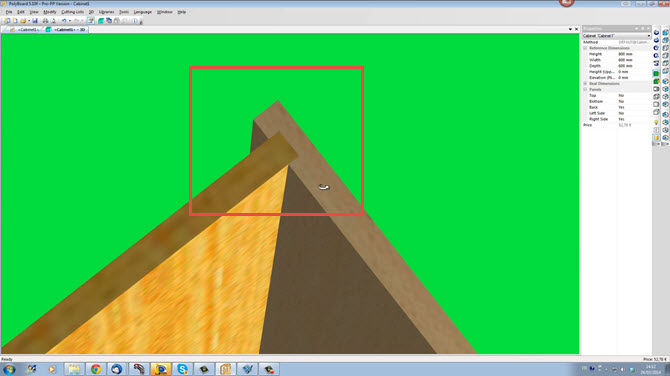Open Skype from the taskbar

182,369
